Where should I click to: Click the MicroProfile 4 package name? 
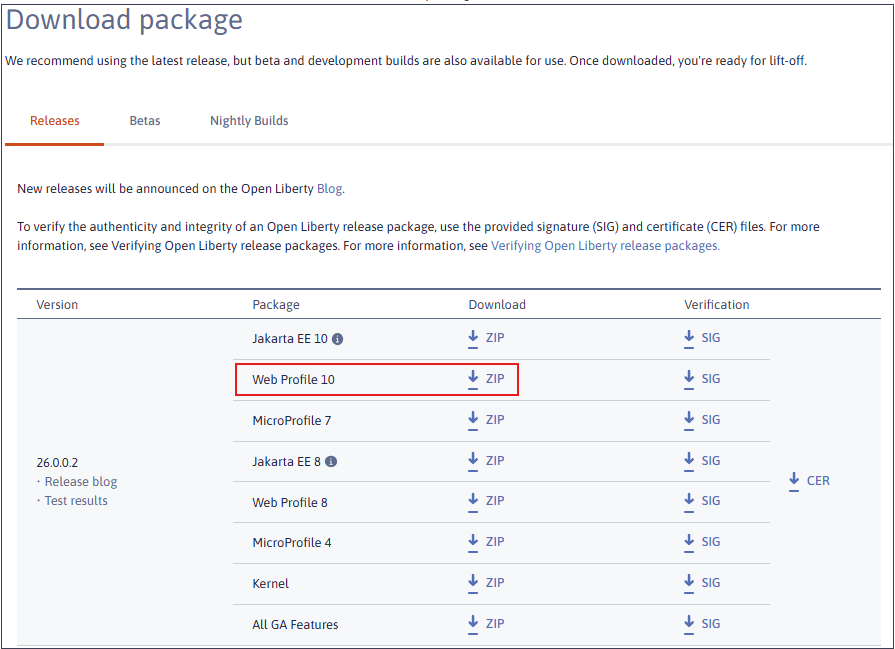point(292,543)
